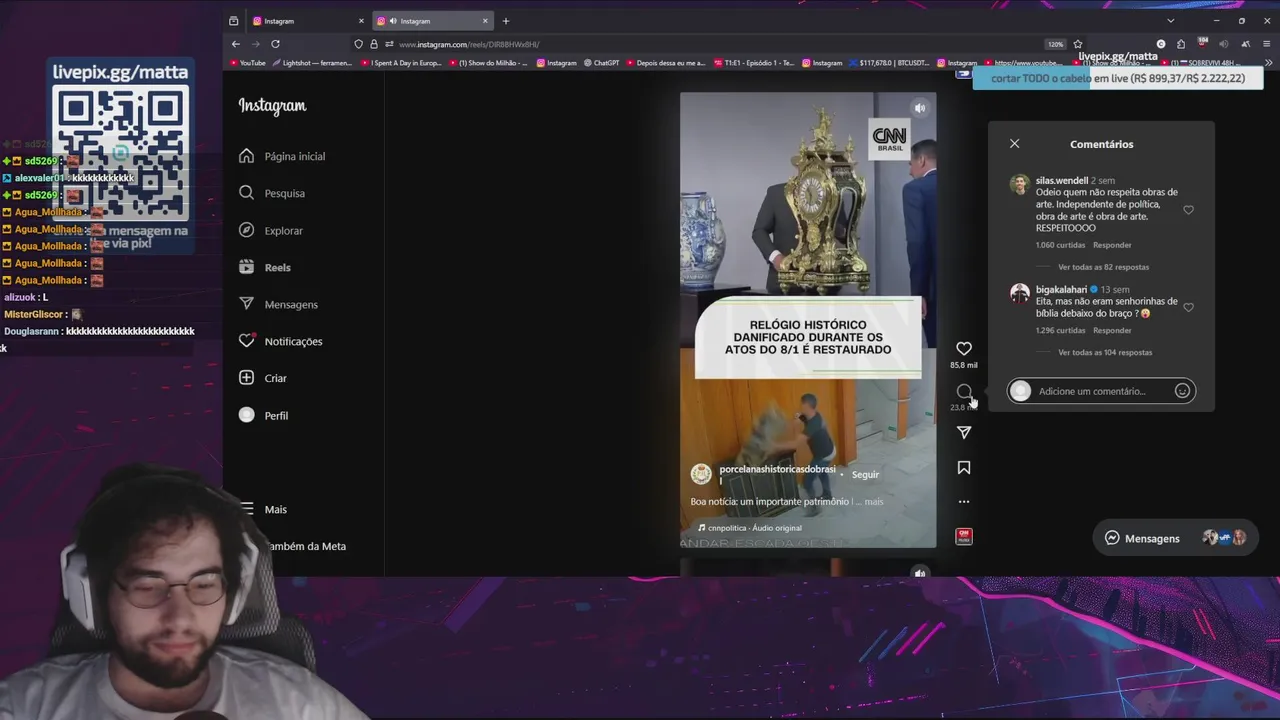1280x720 pixels.
Task: Open reel audio thumbnail below options
Action: tap(964, 536)
